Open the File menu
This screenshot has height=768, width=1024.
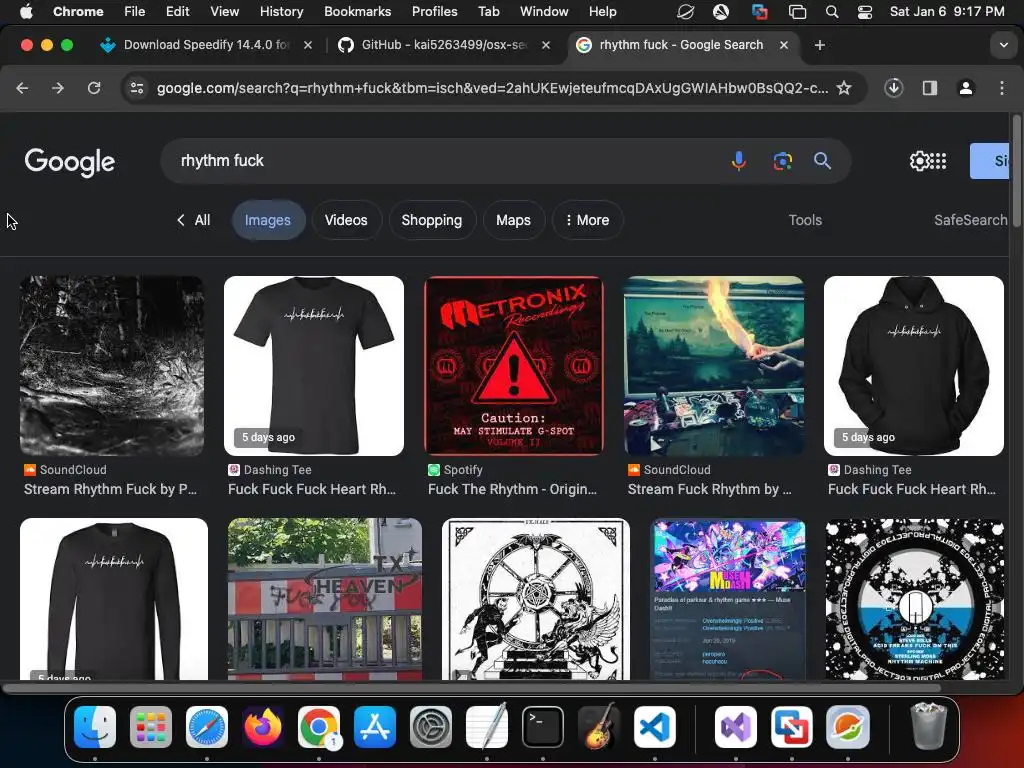click(x=135, y=11)
